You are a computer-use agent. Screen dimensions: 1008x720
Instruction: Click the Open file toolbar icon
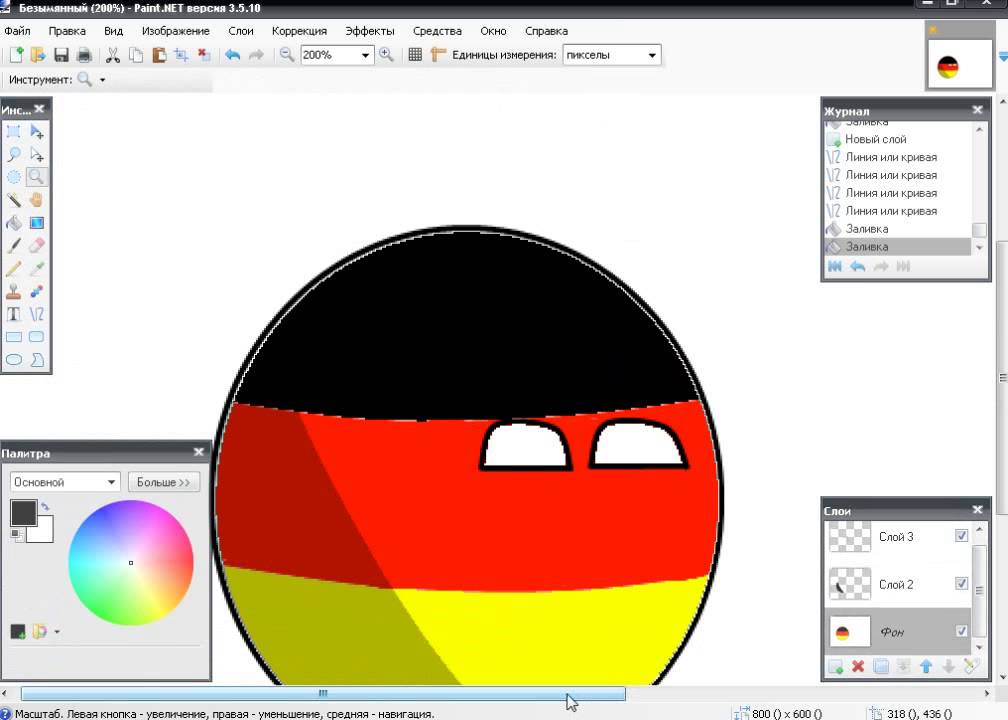point(38,55)
